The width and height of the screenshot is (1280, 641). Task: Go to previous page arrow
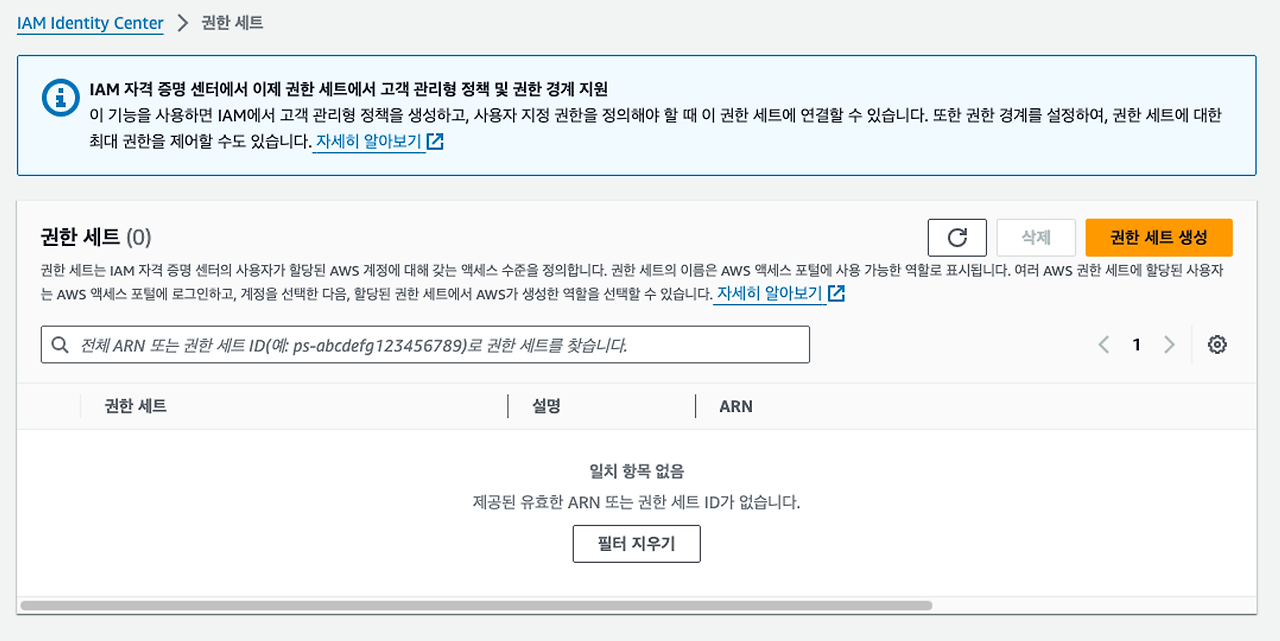tap(1104, 345)
